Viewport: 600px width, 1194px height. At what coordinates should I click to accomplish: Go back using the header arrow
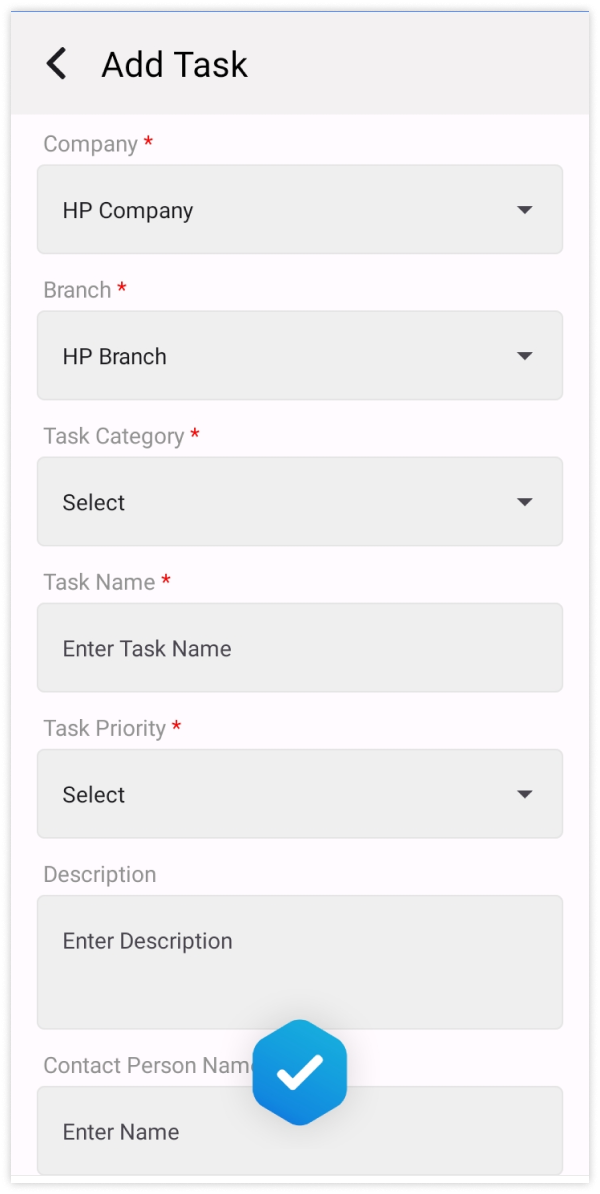[57, 64]
